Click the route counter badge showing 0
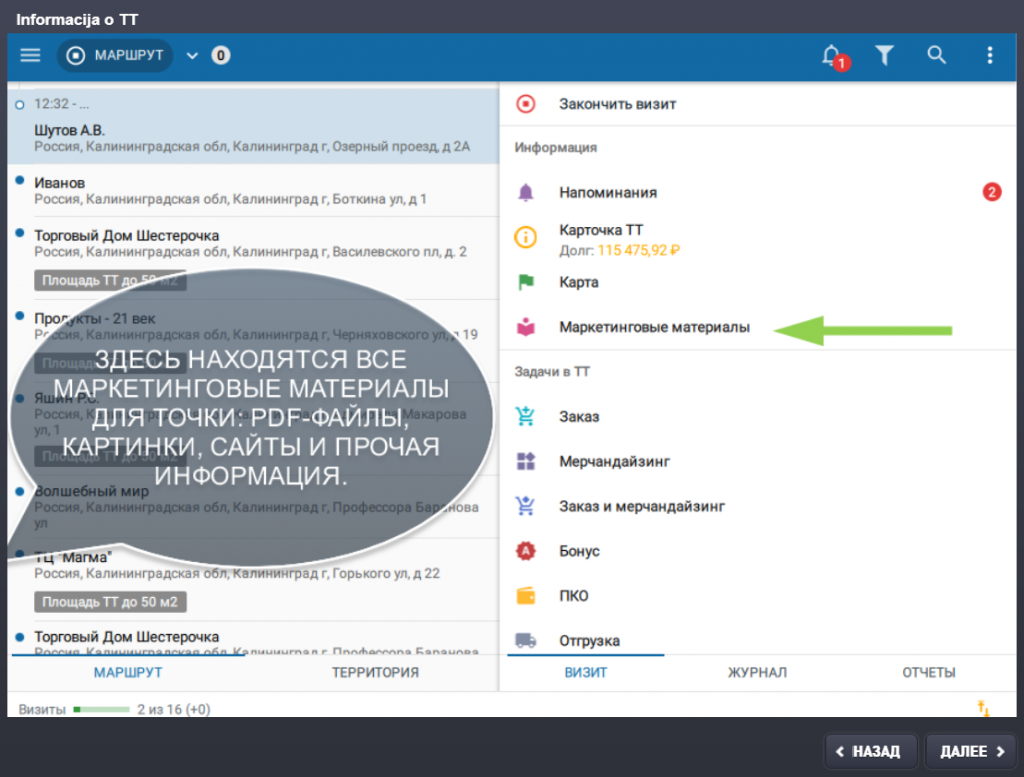The height and width of the screenshot is (777, 1024). [221, 56]
